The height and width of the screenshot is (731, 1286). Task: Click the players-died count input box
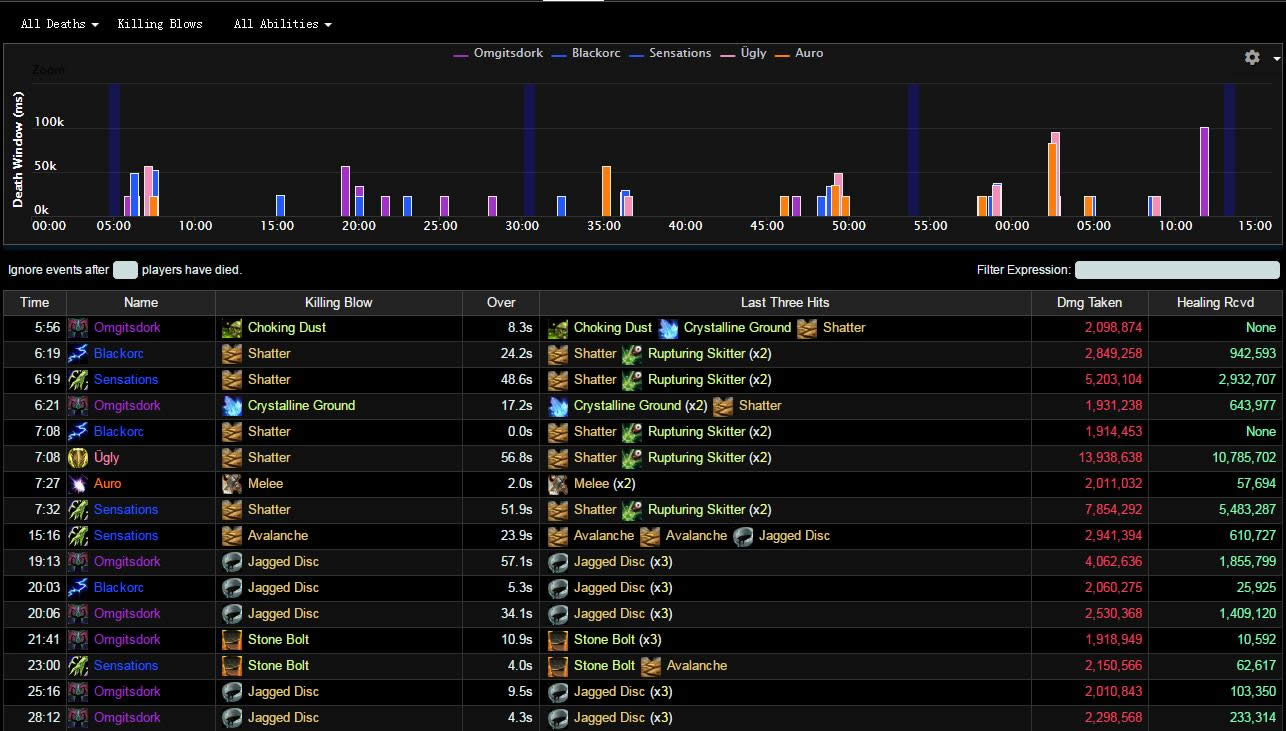[125, 270]
